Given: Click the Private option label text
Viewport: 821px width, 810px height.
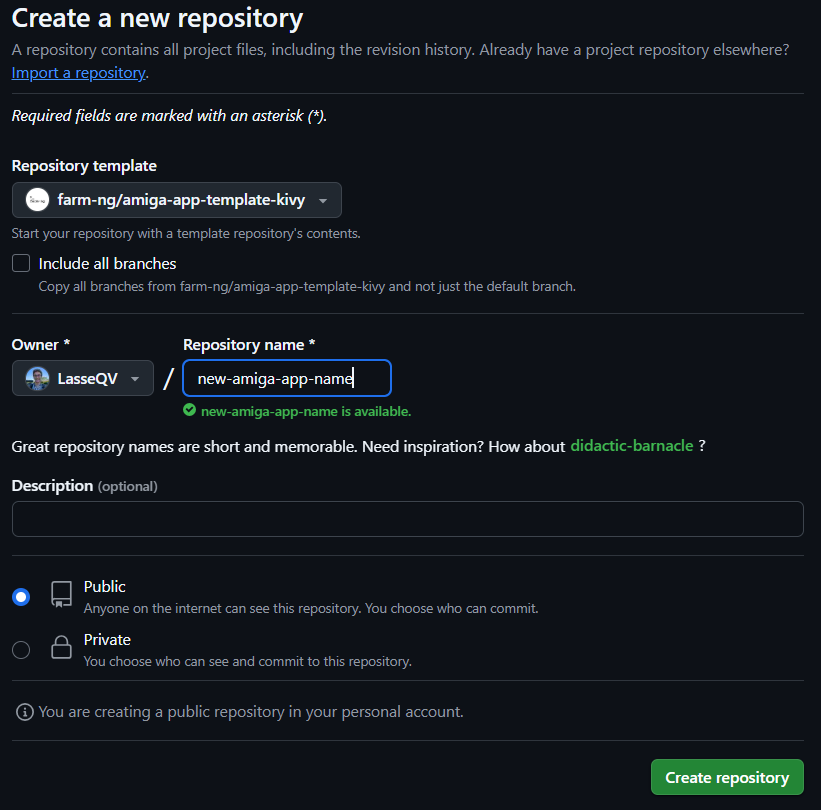Looking at the screenshot, I should tap(107, 639).
